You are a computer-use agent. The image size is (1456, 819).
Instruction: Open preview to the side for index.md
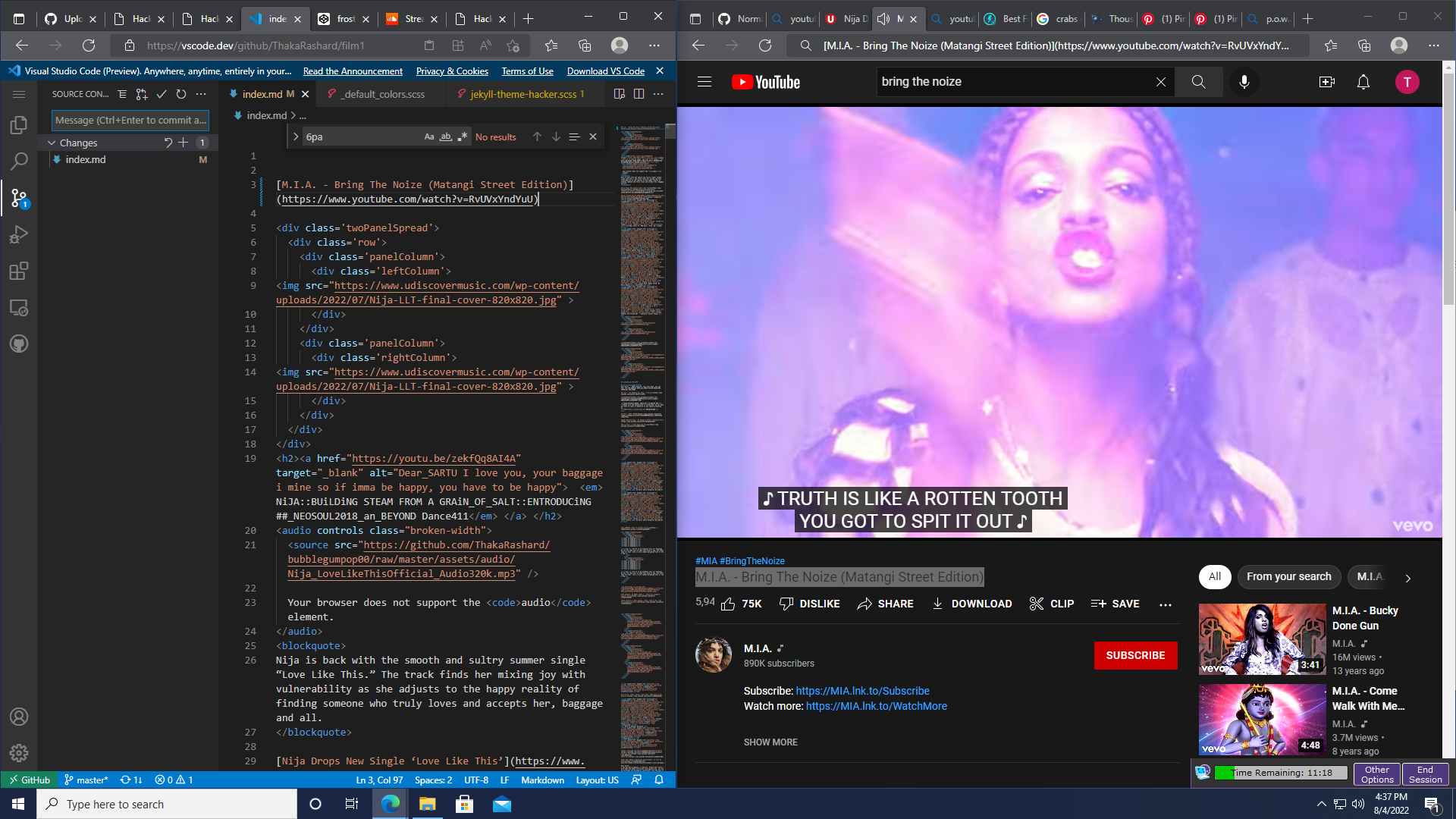point(620,94)
